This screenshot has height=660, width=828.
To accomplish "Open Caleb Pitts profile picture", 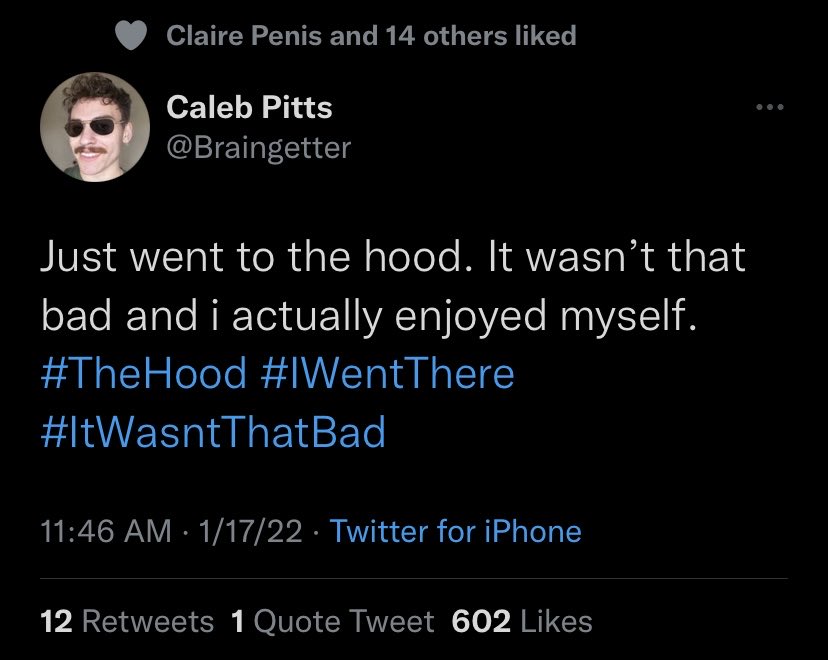I will coord(95,127).
